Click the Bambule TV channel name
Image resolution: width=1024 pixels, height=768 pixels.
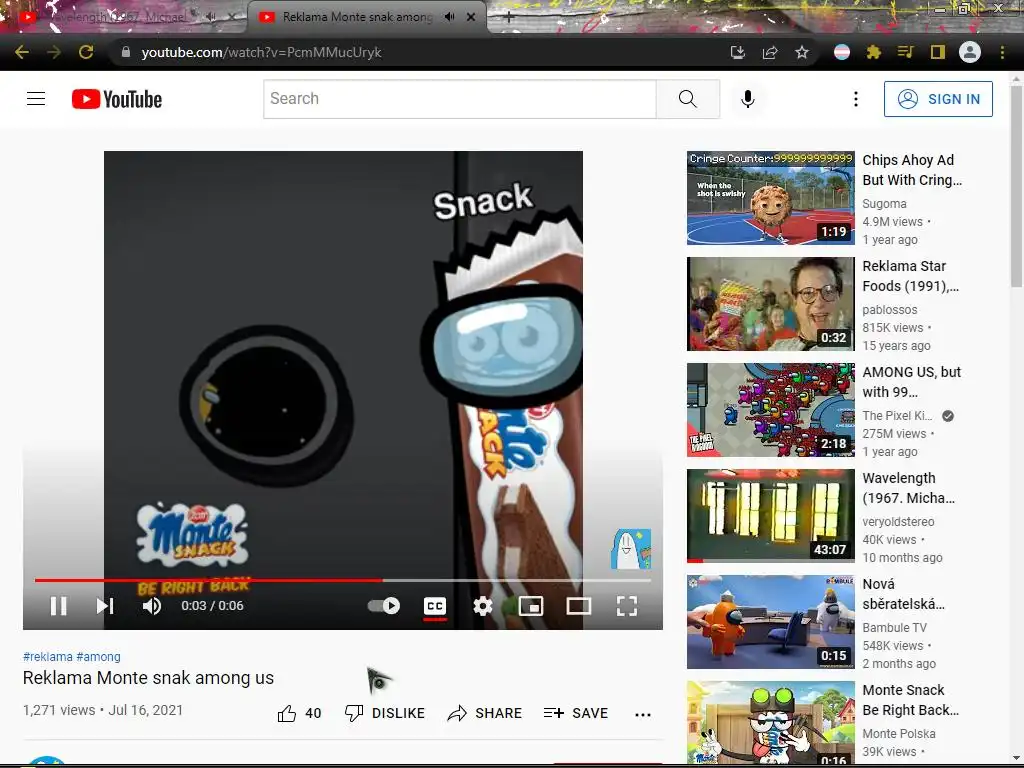pyautogui.click(x=894, y=628)
